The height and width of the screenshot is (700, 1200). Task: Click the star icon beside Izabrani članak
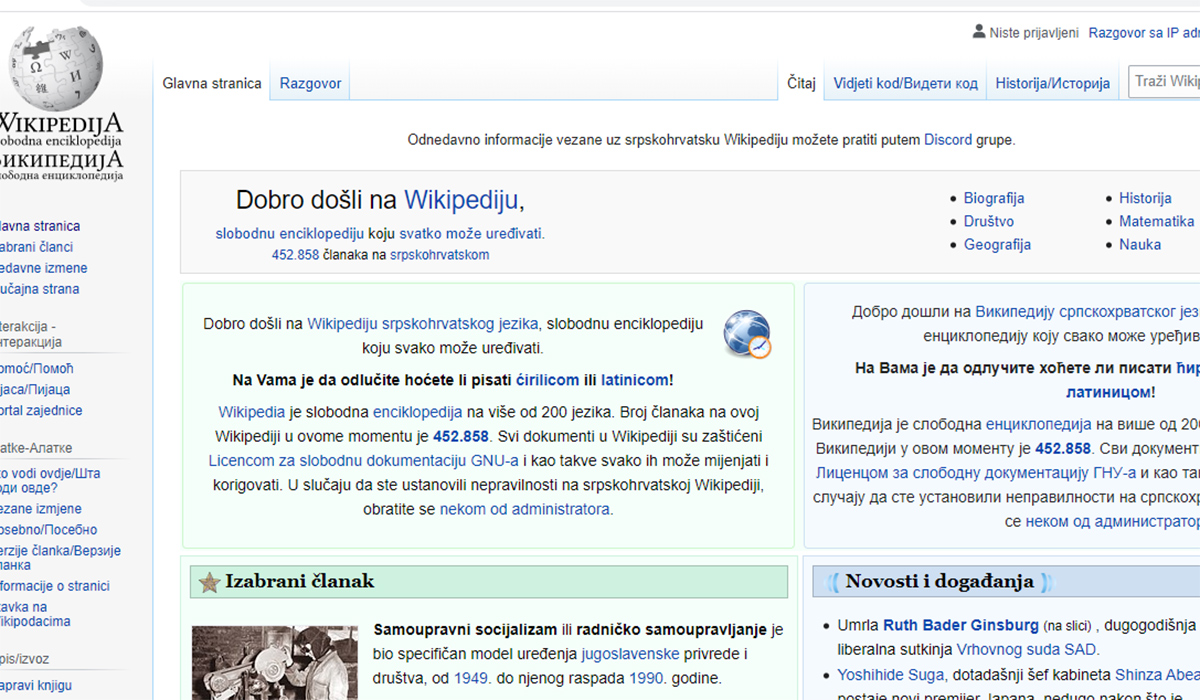point(209,582)
